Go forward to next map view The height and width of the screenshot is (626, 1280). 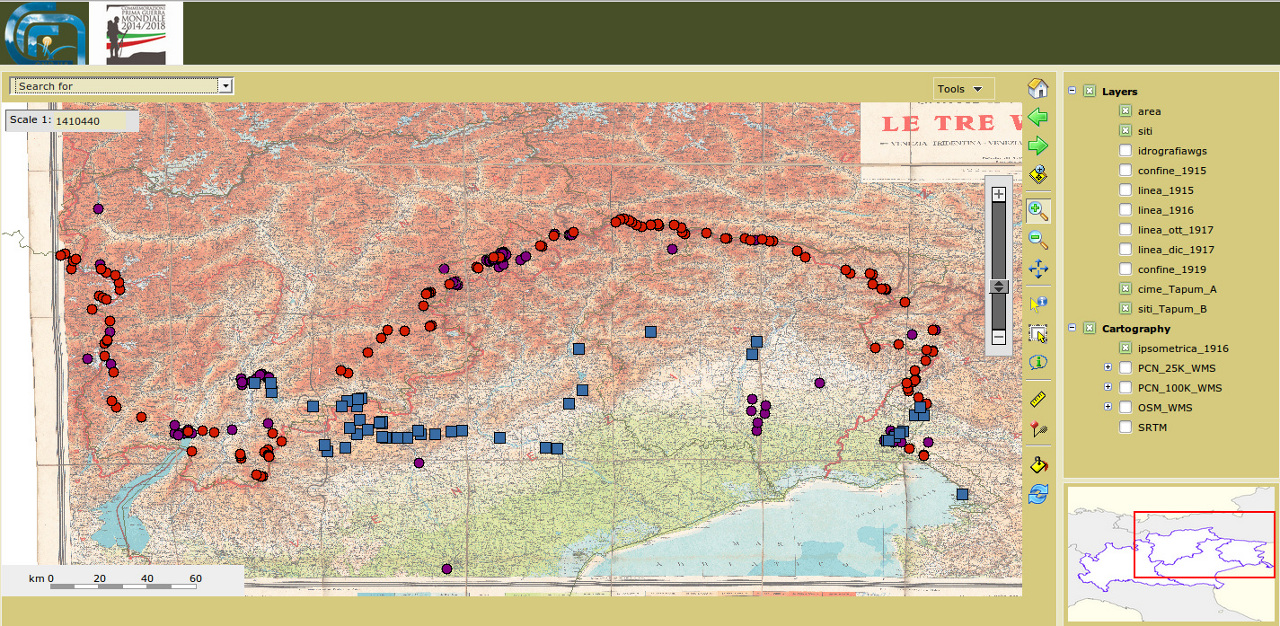point(1038,146)
